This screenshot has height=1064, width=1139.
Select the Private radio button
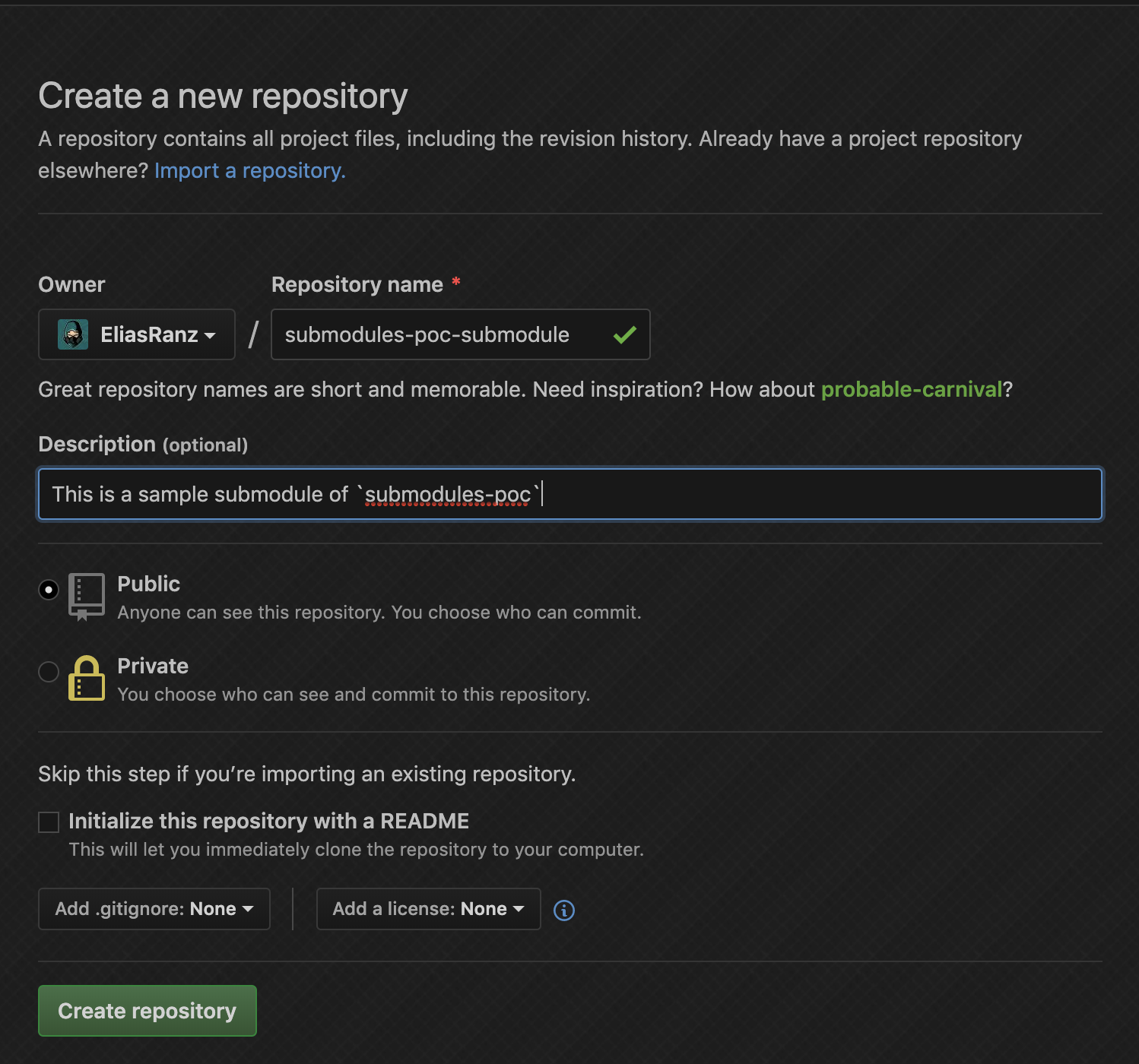point(49,672)
